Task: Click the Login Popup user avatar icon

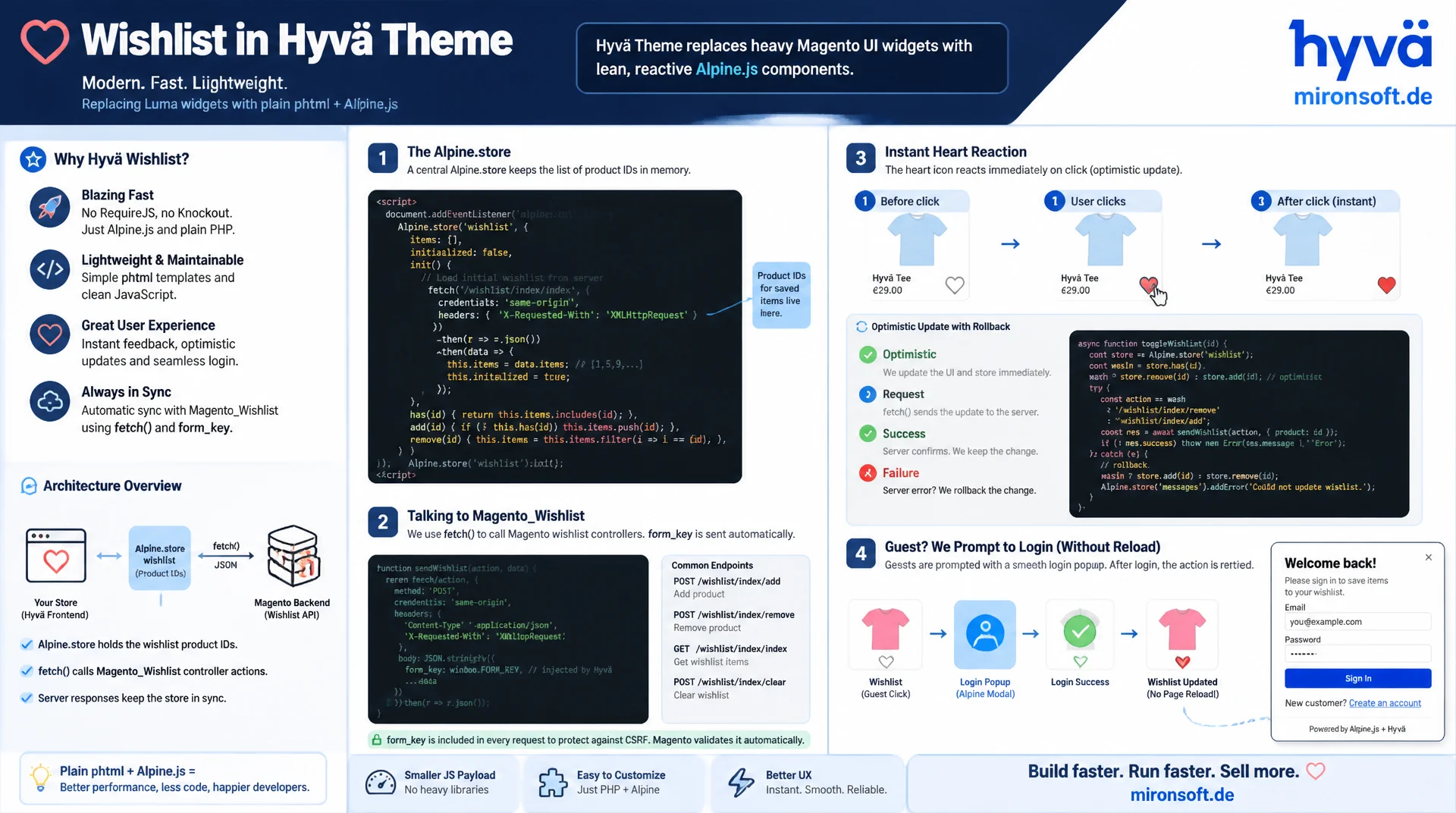Action: point(985,634)
